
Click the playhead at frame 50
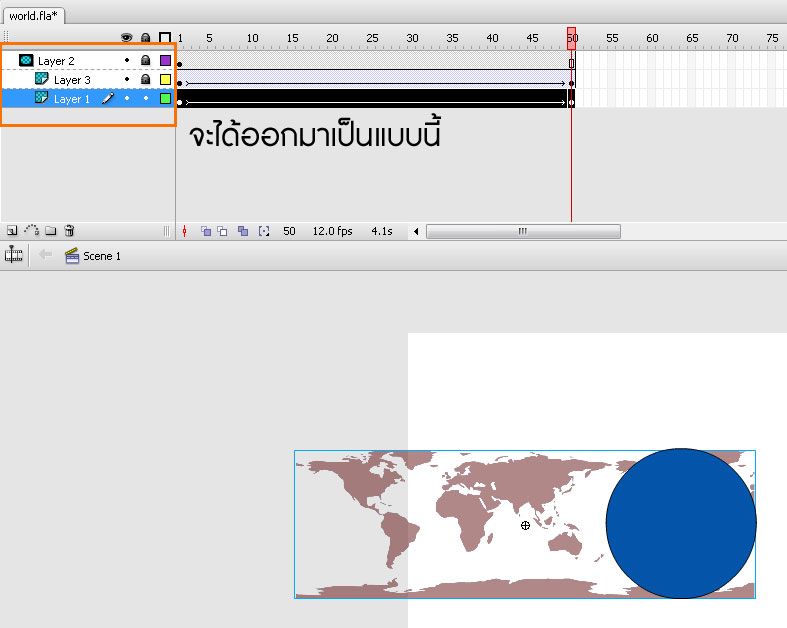(572, 39)
